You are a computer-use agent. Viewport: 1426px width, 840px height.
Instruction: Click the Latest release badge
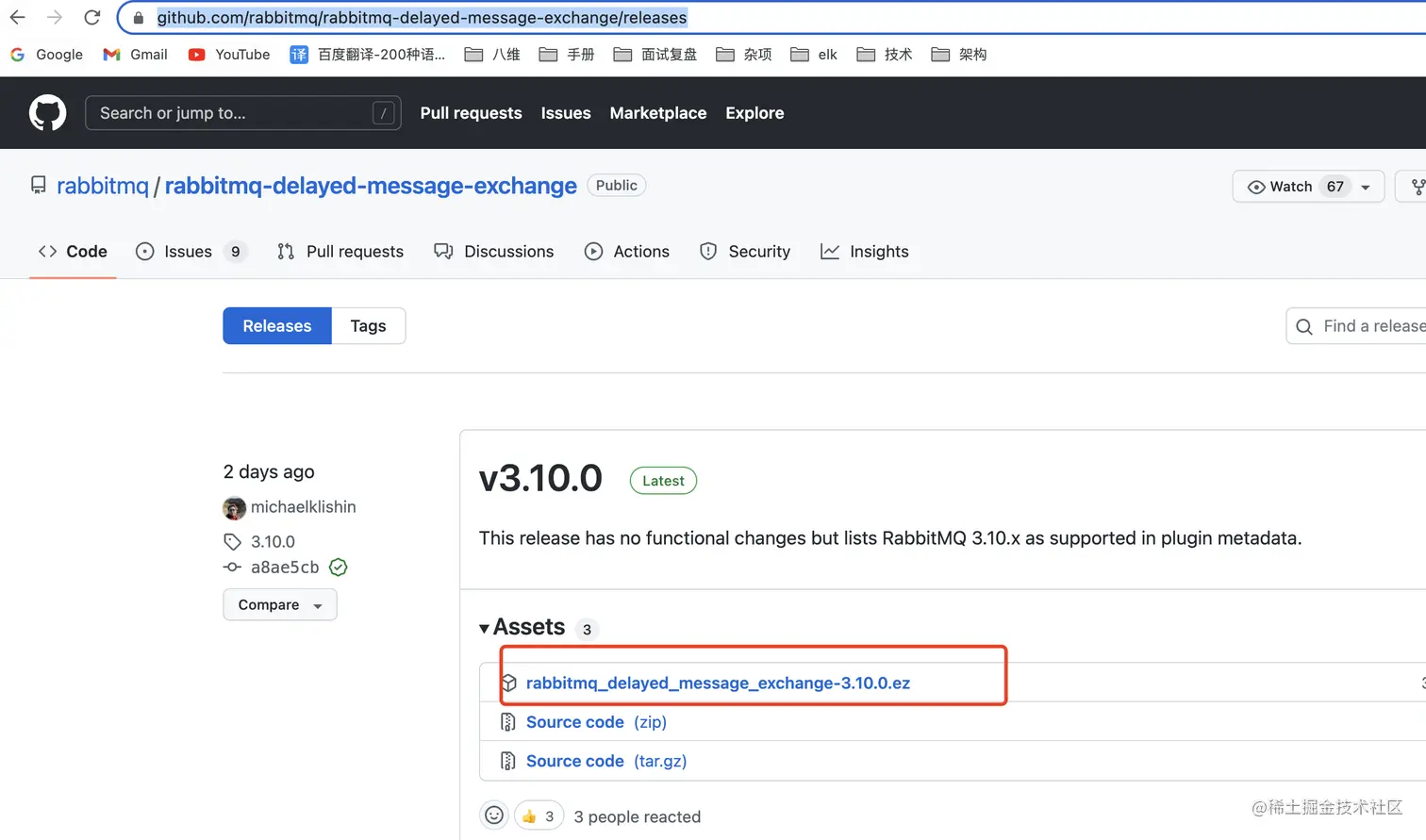663,481
